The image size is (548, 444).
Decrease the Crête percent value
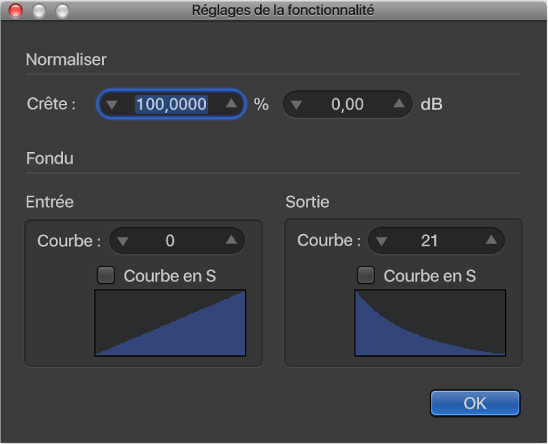(x=112, y=105)
